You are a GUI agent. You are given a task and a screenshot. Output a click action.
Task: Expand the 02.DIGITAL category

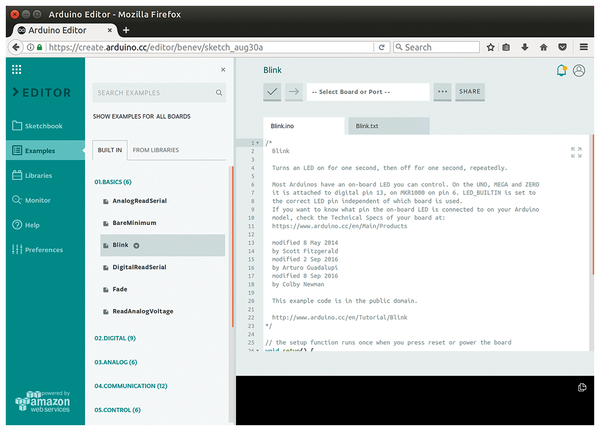115,338
